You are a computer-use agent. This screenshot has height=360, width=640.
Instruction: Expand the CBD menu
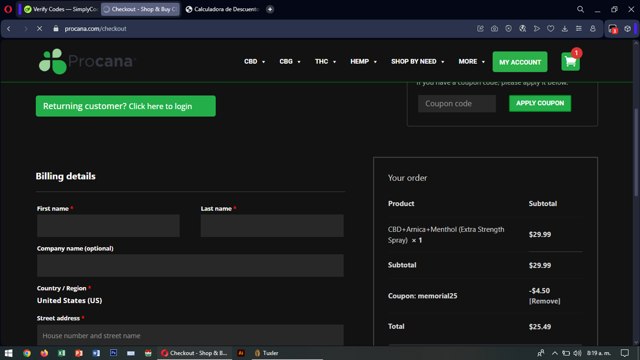coord(254,62)
